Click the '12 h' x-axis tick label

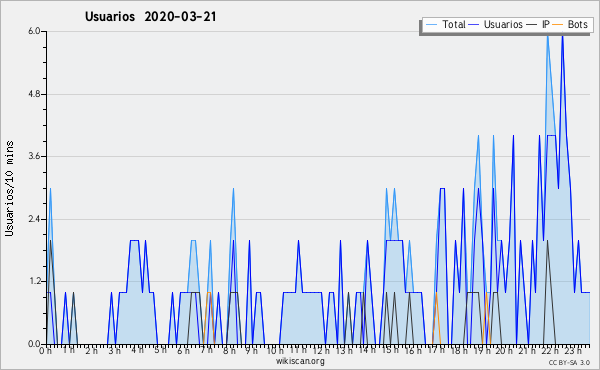[320, 350]
